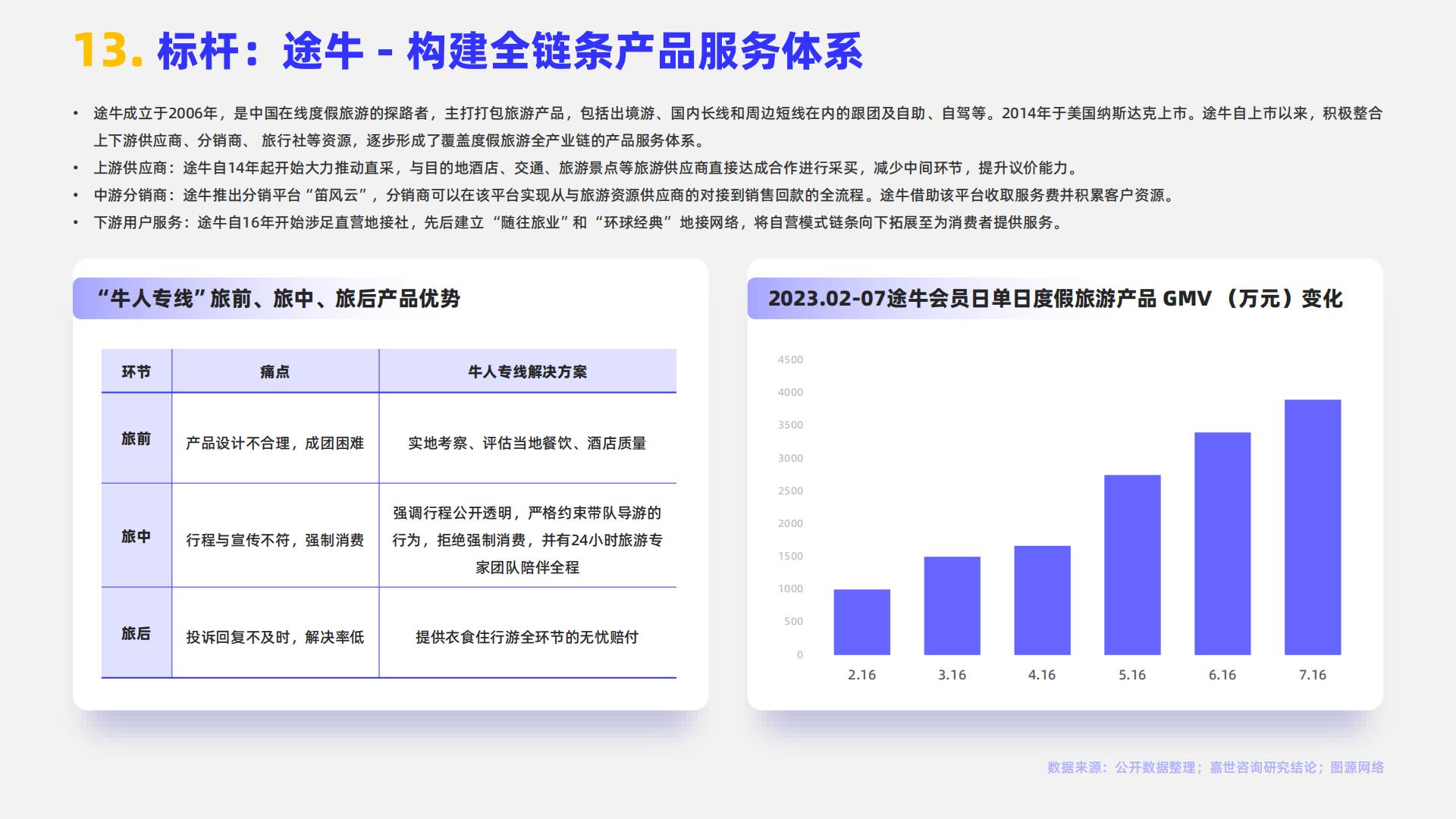The width and height of the screenshot is (1456, 819).
Task: Click the x-axis label '6.16'
Action: point(1222,675)
